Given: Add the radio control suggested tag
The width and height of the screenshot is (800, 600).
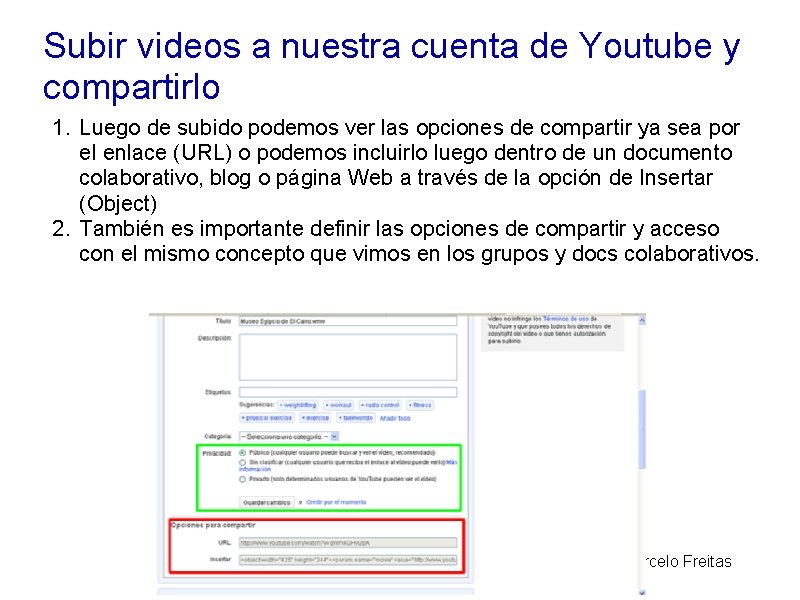Looking at the screenshot, I should point(381,404).
